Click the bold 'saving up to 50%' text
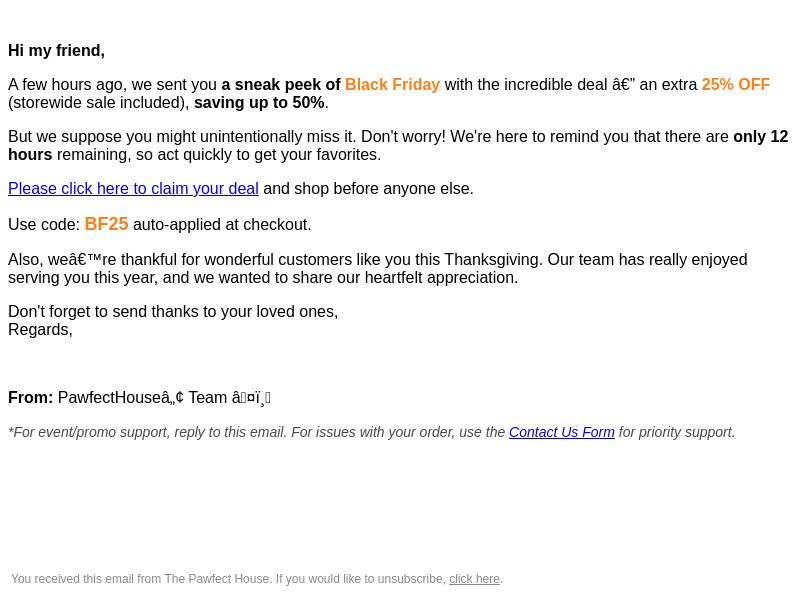 [259, 103]
